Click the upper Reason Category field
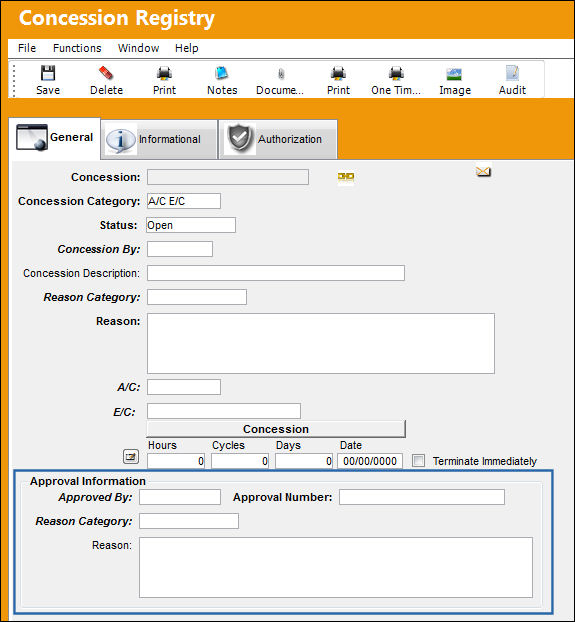This screenshot has width=575, height=622. tap(197, 297)
